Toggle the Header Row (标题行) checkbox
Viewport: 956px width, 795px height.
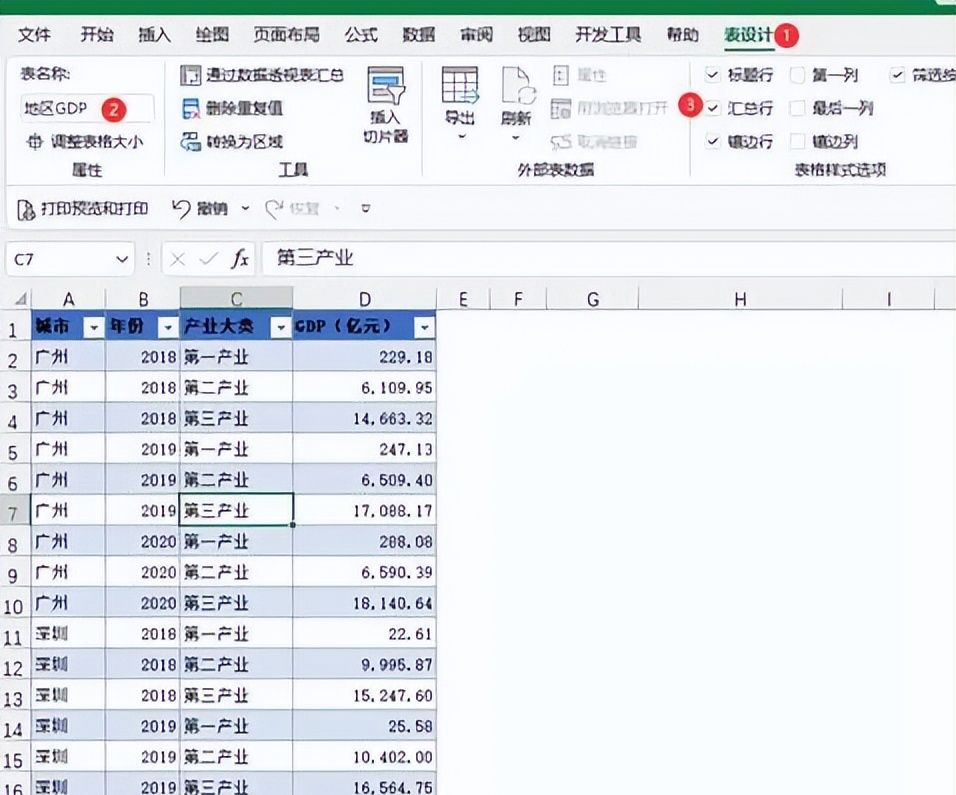(712, 75)
